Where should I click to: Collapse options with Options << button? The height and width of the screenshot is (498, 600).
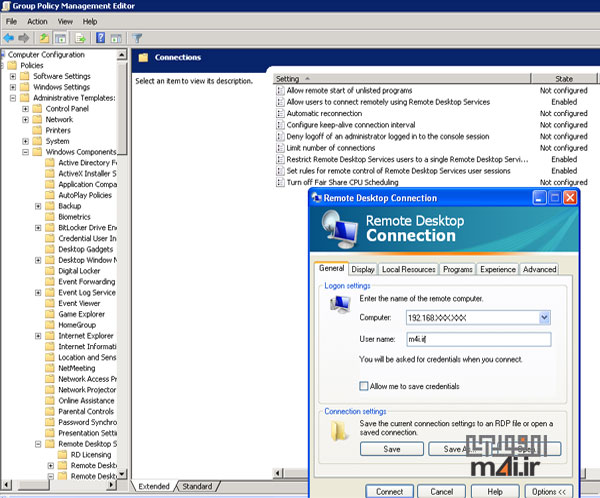[549, 491]
